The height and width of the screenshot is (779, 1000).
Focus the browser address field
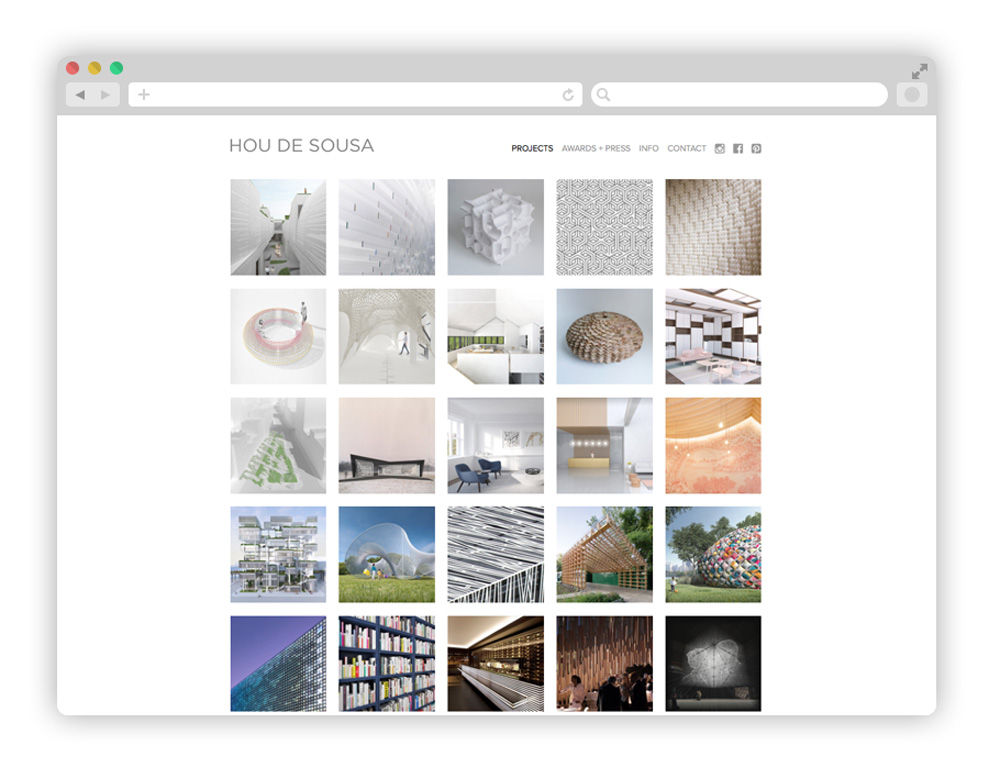(x=355, y=94)
